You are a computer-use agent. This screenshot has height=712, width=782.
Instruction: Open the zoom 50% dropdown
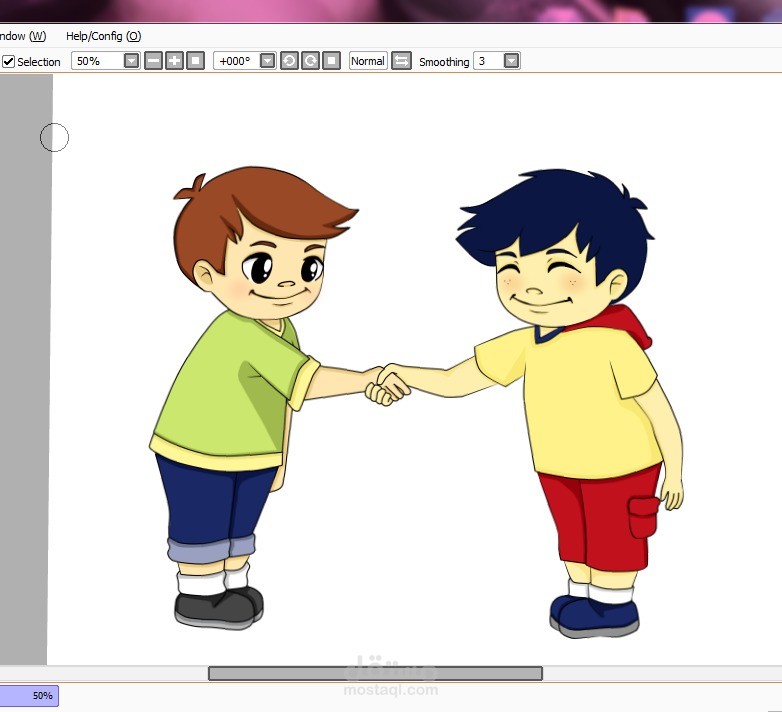[x=132, y=61]
